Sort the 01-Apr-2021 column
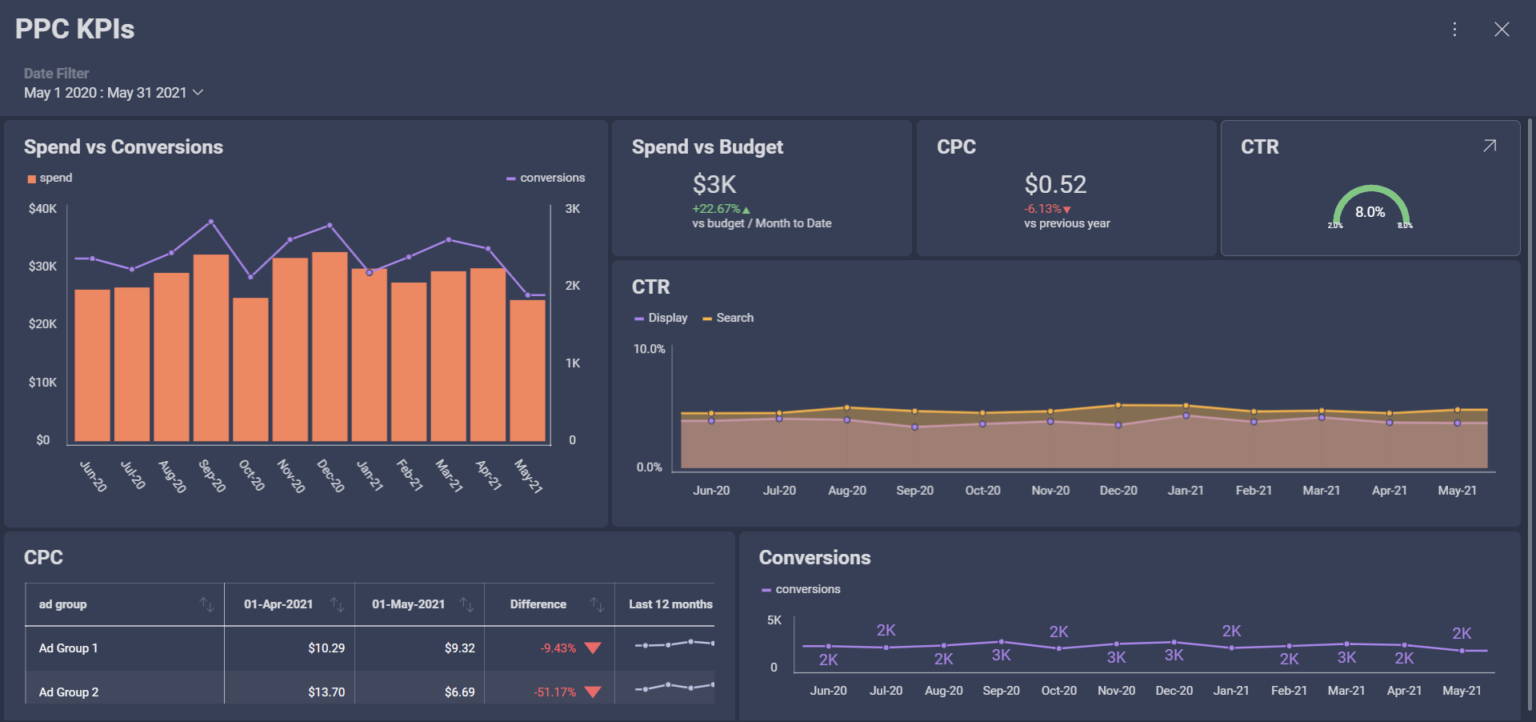The height and width of the screenshot is (722, 1536). [336, 604]
